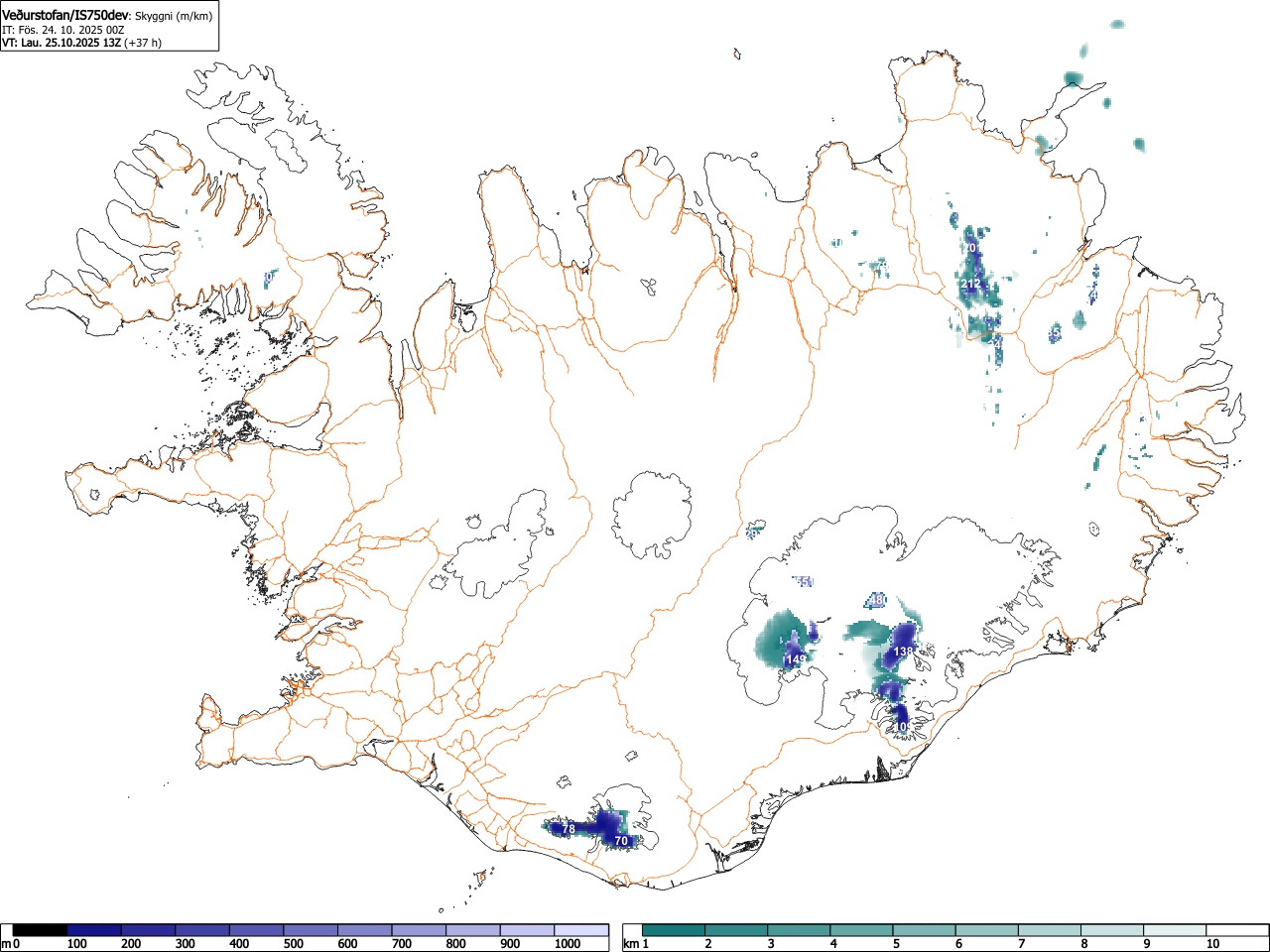Click the 'km' unit label on legend
Image resolution: width=1270 pixels, height=952 pixels.
pyautogui.click(x=630, y=944)
